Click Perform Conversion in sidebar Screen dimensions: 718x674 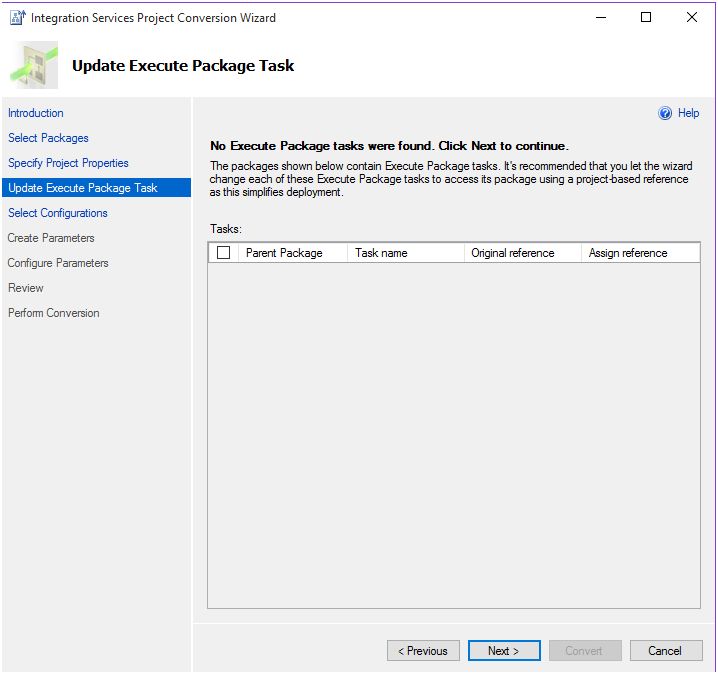click(x=54, y=313)
